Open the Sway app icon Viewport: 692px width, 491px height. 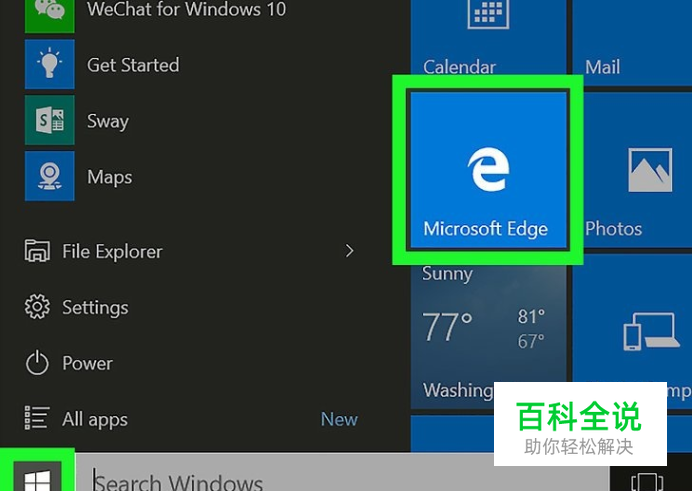tap(49, 120)
